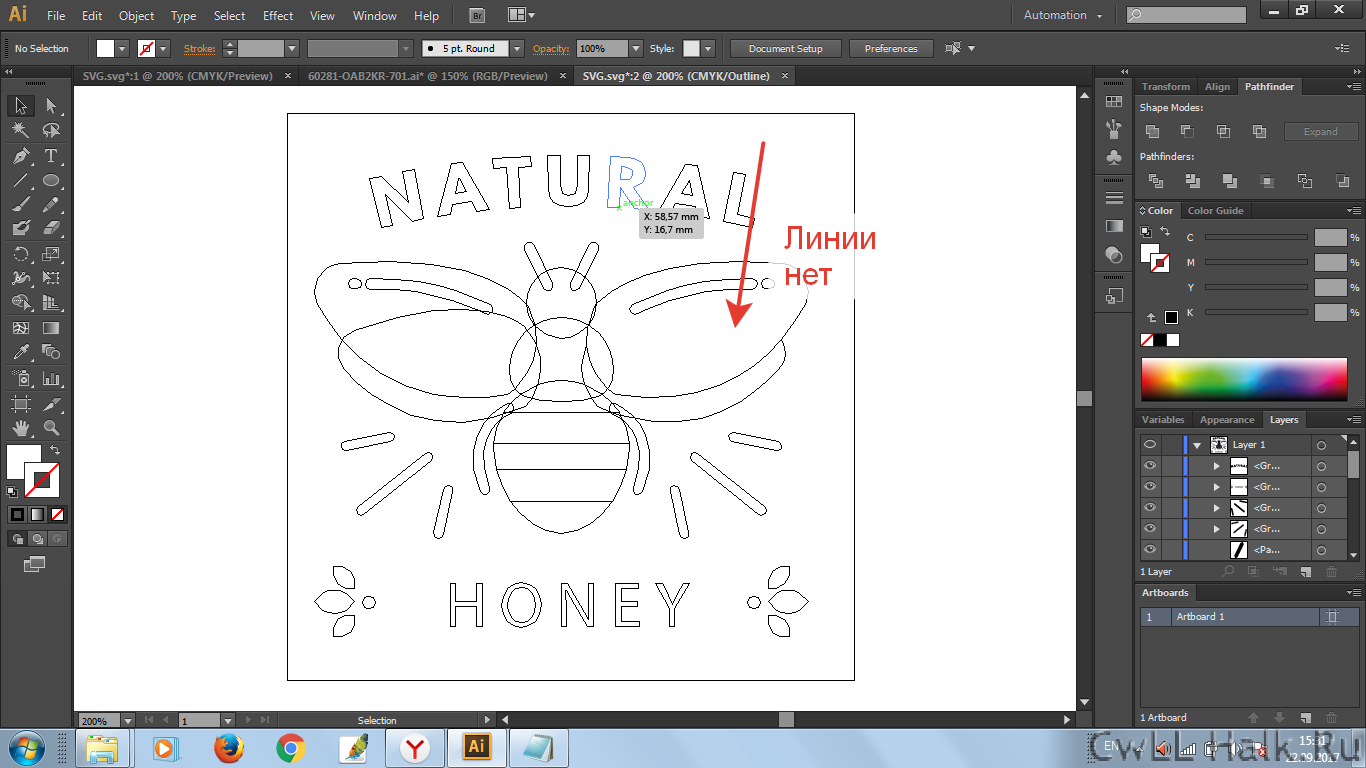Screen dimensions: 1366x768
Task: Open the stroke color dropdown arrow
Action: point(164,48)
